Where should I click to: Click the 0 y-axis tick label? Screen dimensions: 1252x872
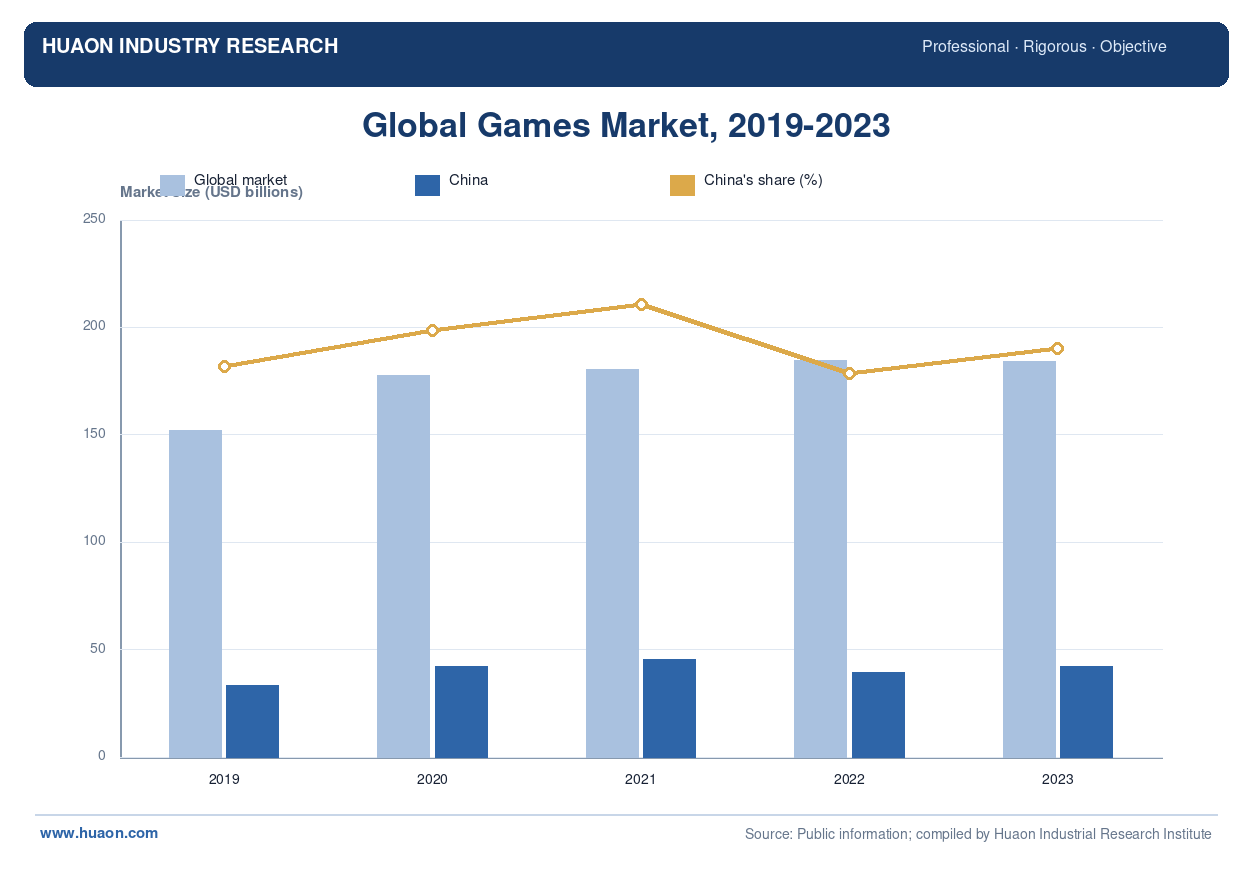point(102,756)
